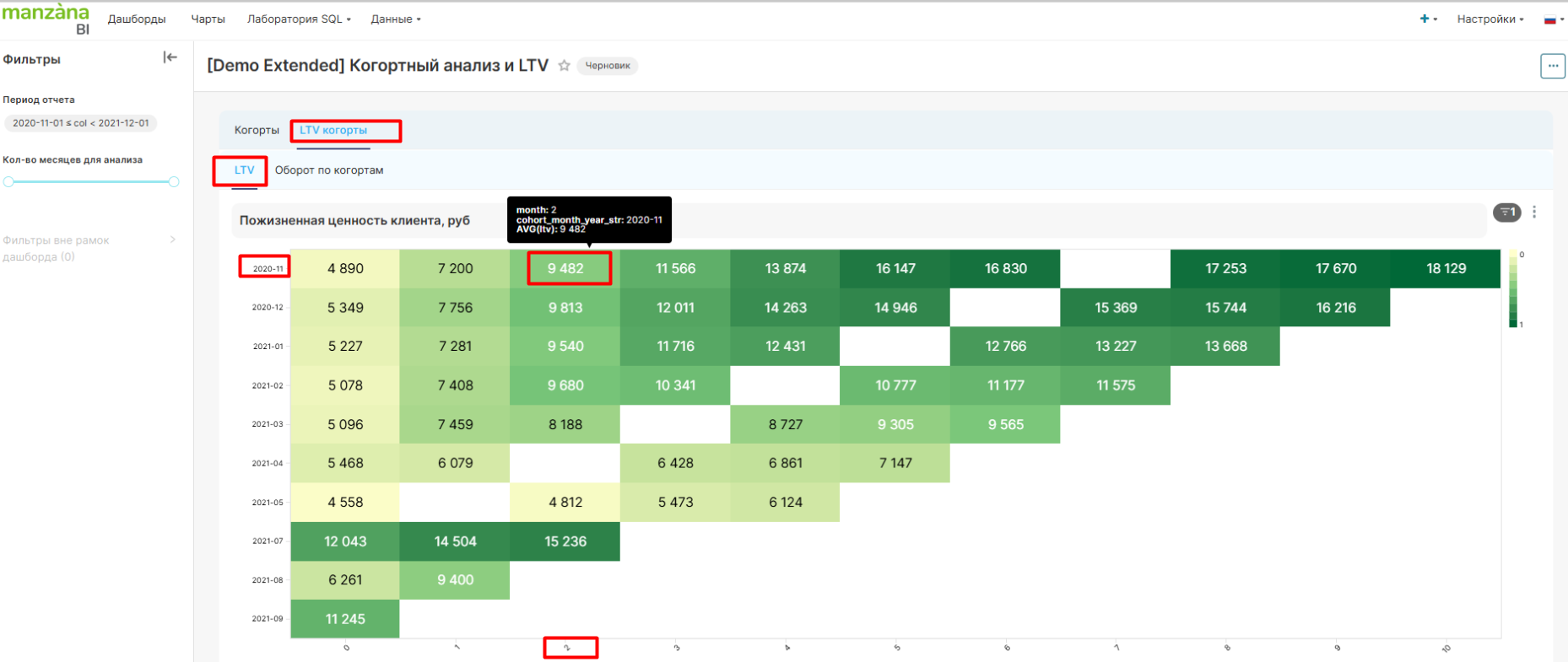Viewport: 1568px width, 662px height.
Task: Select the Оборот по когортам subtab
Action: (329, 170)
